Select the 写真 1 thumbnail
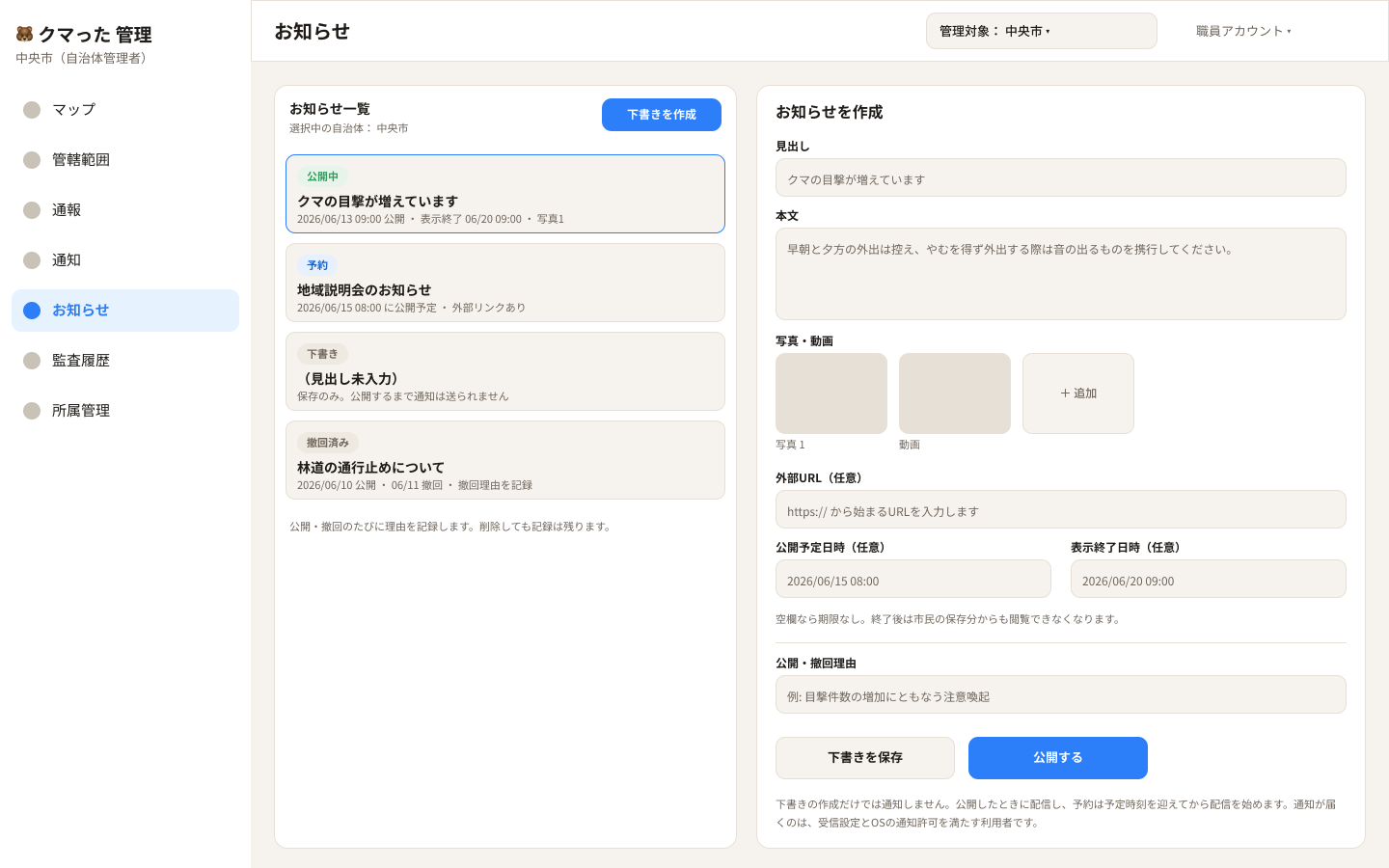Screen dimensions: 1389x868 tap(831, 393)
